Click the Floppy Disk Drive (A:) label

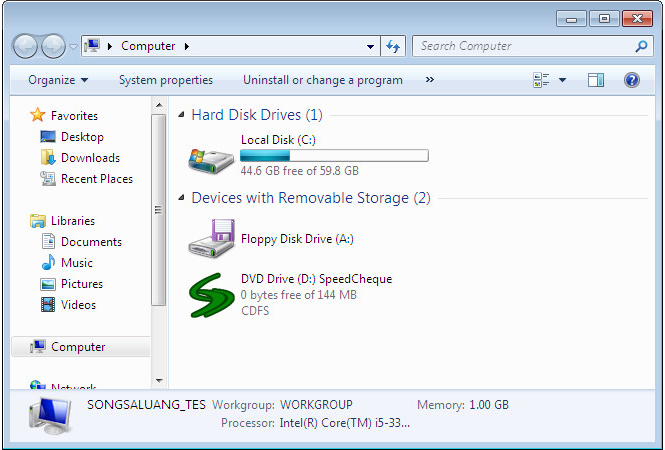point(297,239)
